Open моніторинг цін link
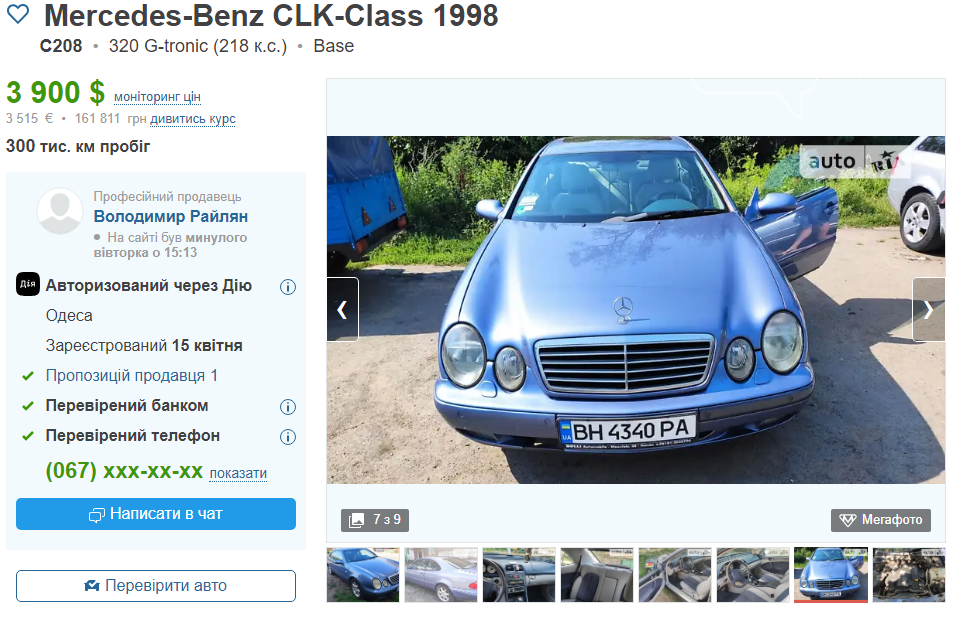The width and height of the screenshot is (960, 618). pos(157,97)
